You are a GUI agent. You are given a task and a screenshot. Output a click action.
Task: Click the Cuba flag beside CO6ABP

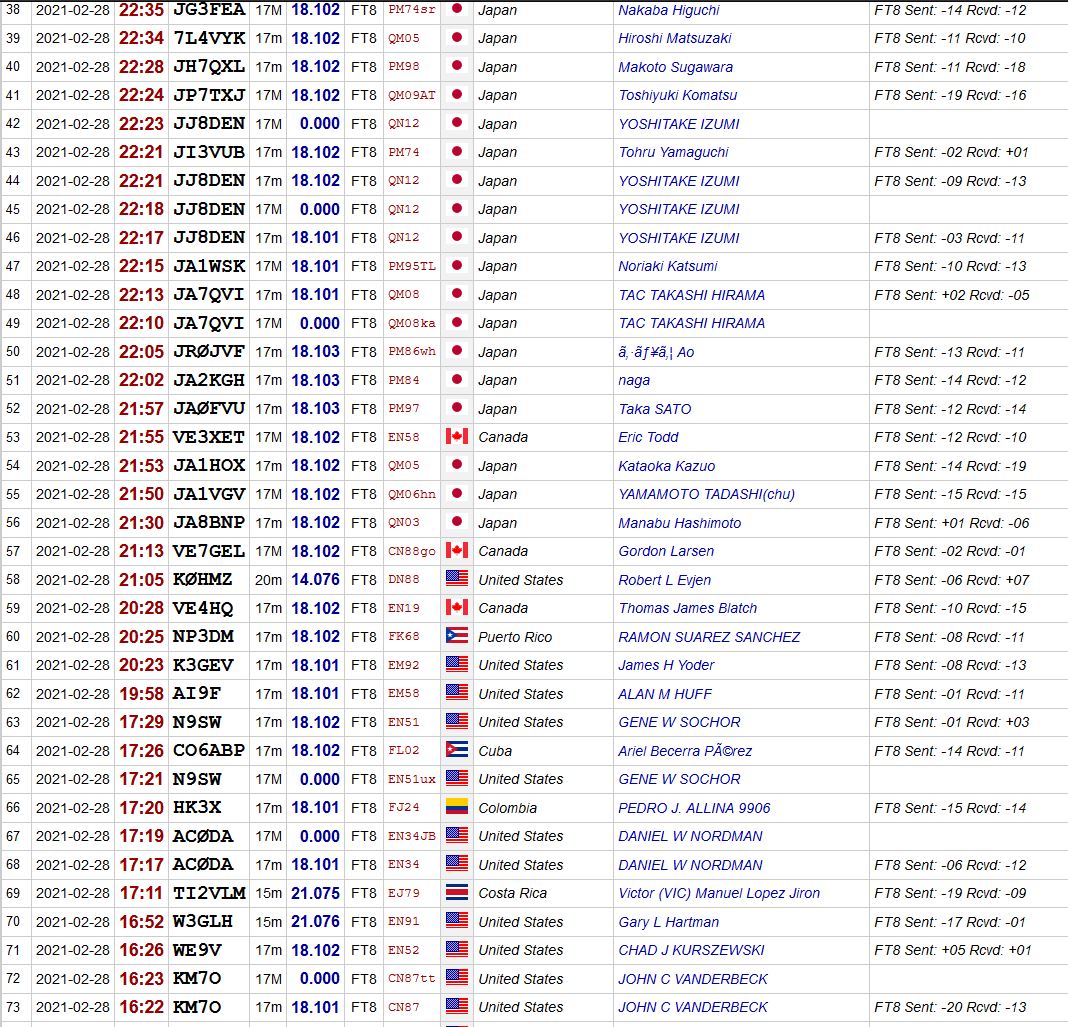coord(458,750)
